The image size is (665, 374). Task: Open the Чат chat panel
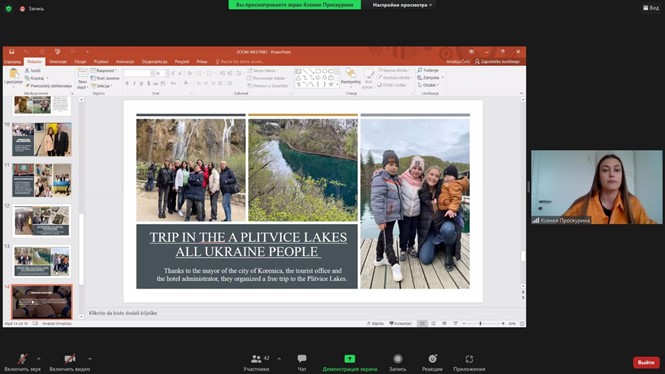coord(302,363)
